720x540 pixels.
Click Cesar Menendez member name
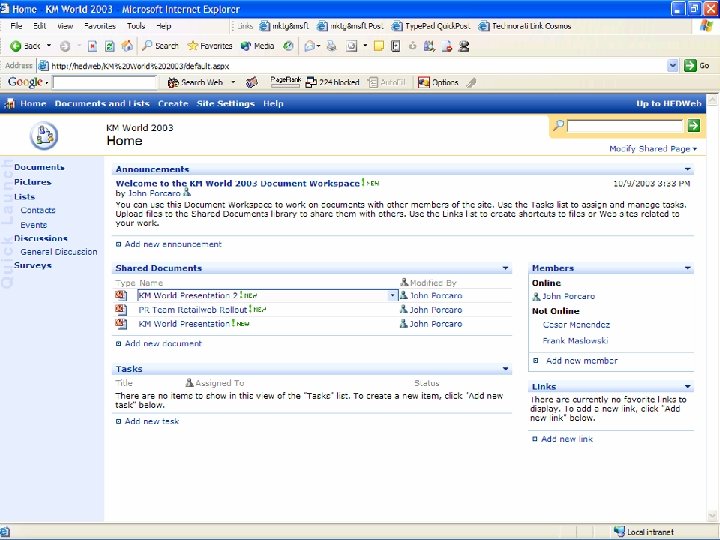tap(576, 325)
